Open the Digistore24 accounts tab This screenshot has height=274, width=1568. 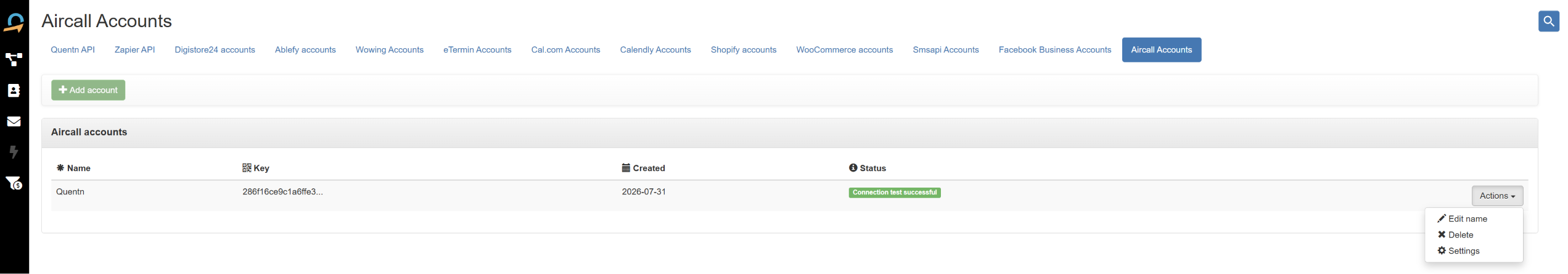(215, 50)
